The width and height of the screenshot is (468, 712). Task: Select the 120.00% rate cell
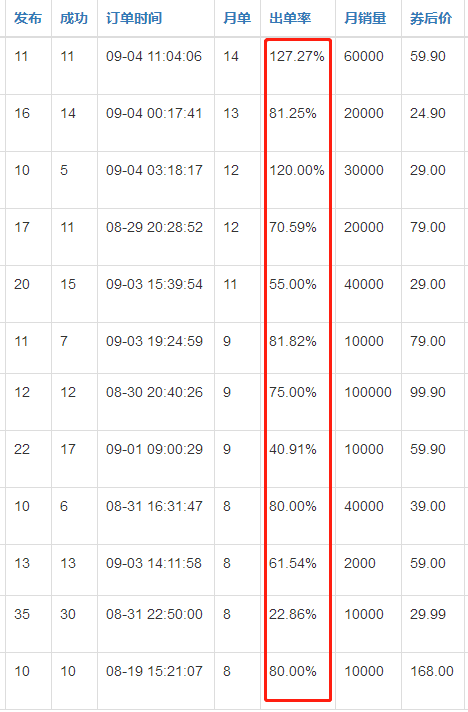(x=297, y=171)
